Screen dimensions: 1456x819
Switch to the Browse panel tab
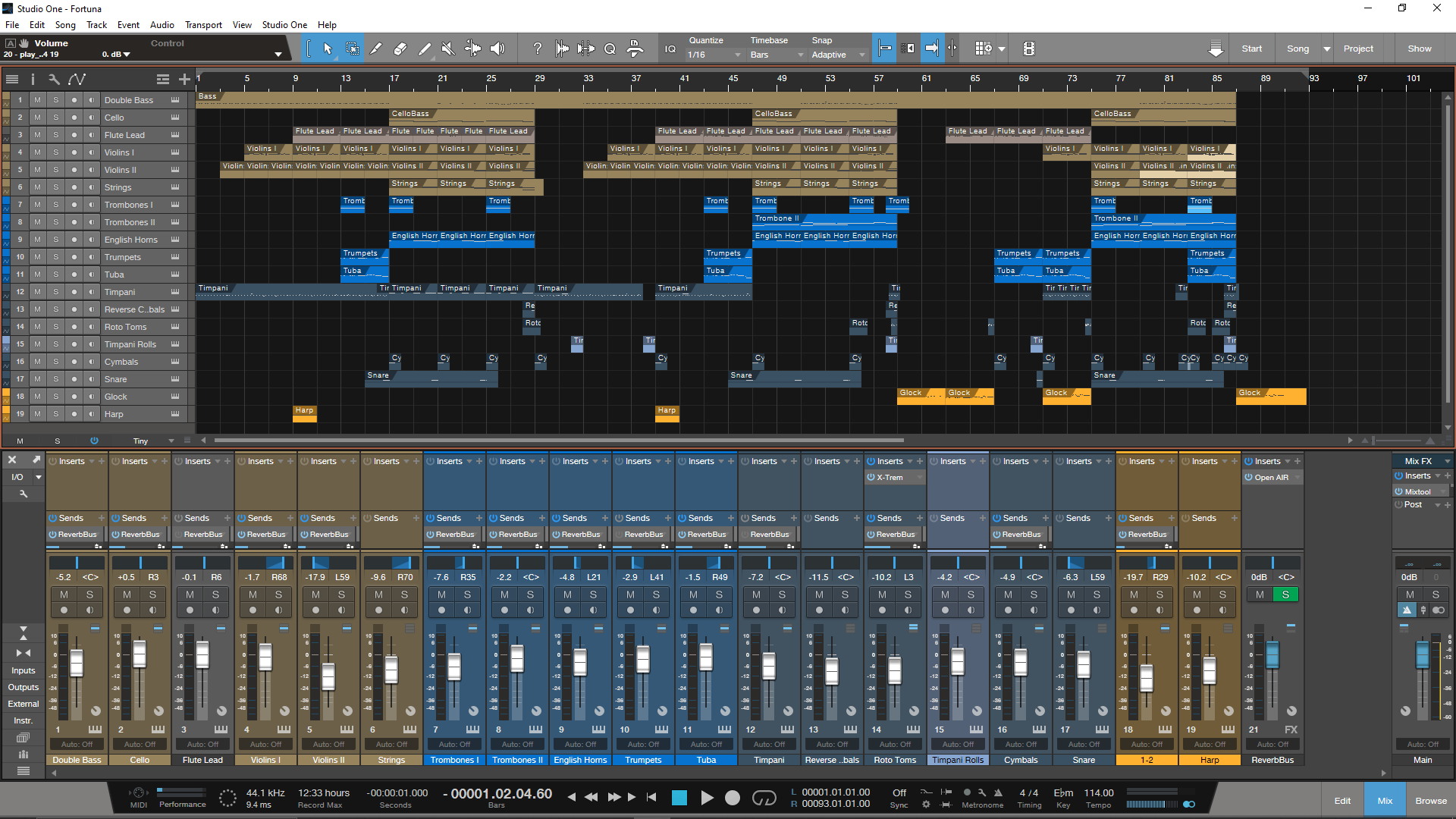[x=1430, y=801]
